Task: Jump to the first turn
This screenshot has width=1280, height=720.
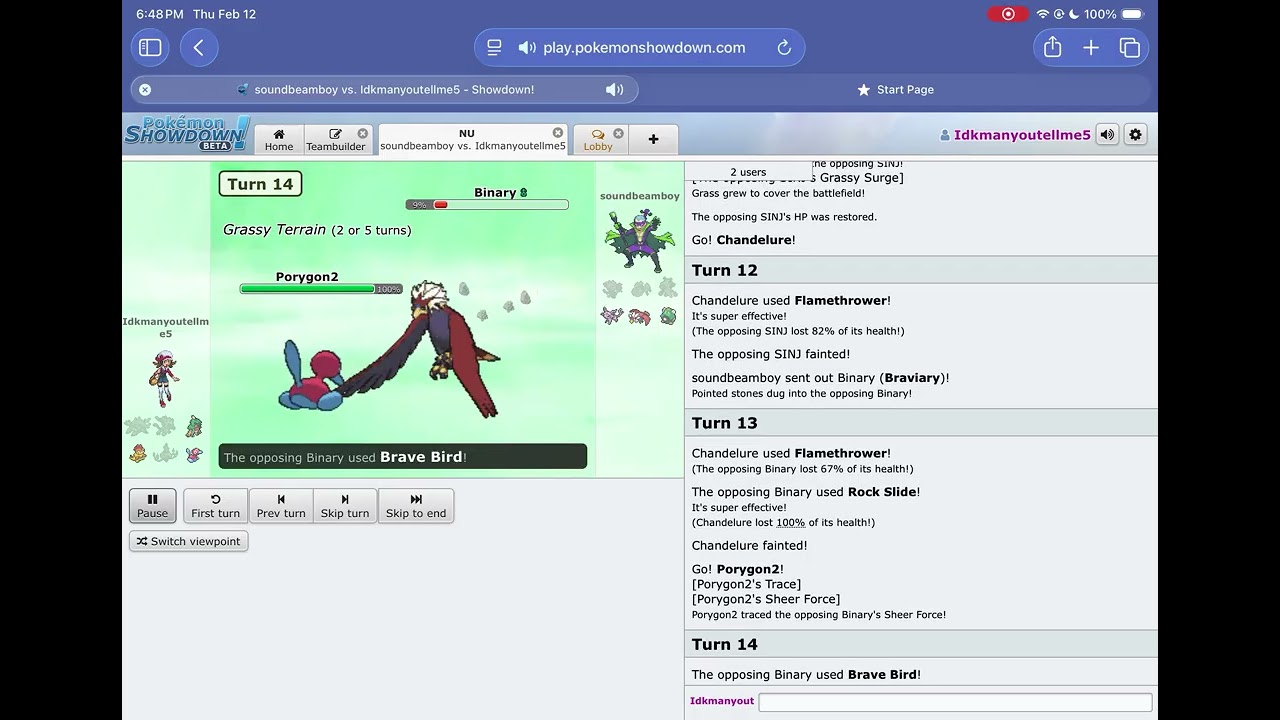Action: click(215, 505)
